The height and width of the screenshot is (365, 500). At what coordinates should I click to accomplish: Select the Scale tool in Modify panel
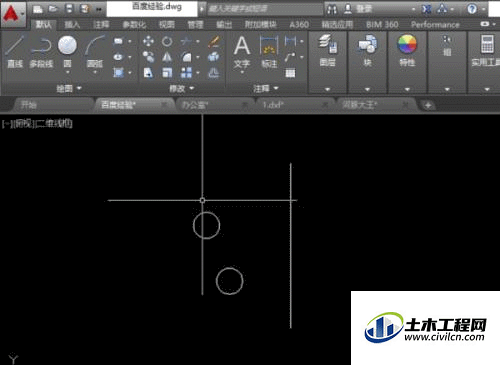coord(167,73)
